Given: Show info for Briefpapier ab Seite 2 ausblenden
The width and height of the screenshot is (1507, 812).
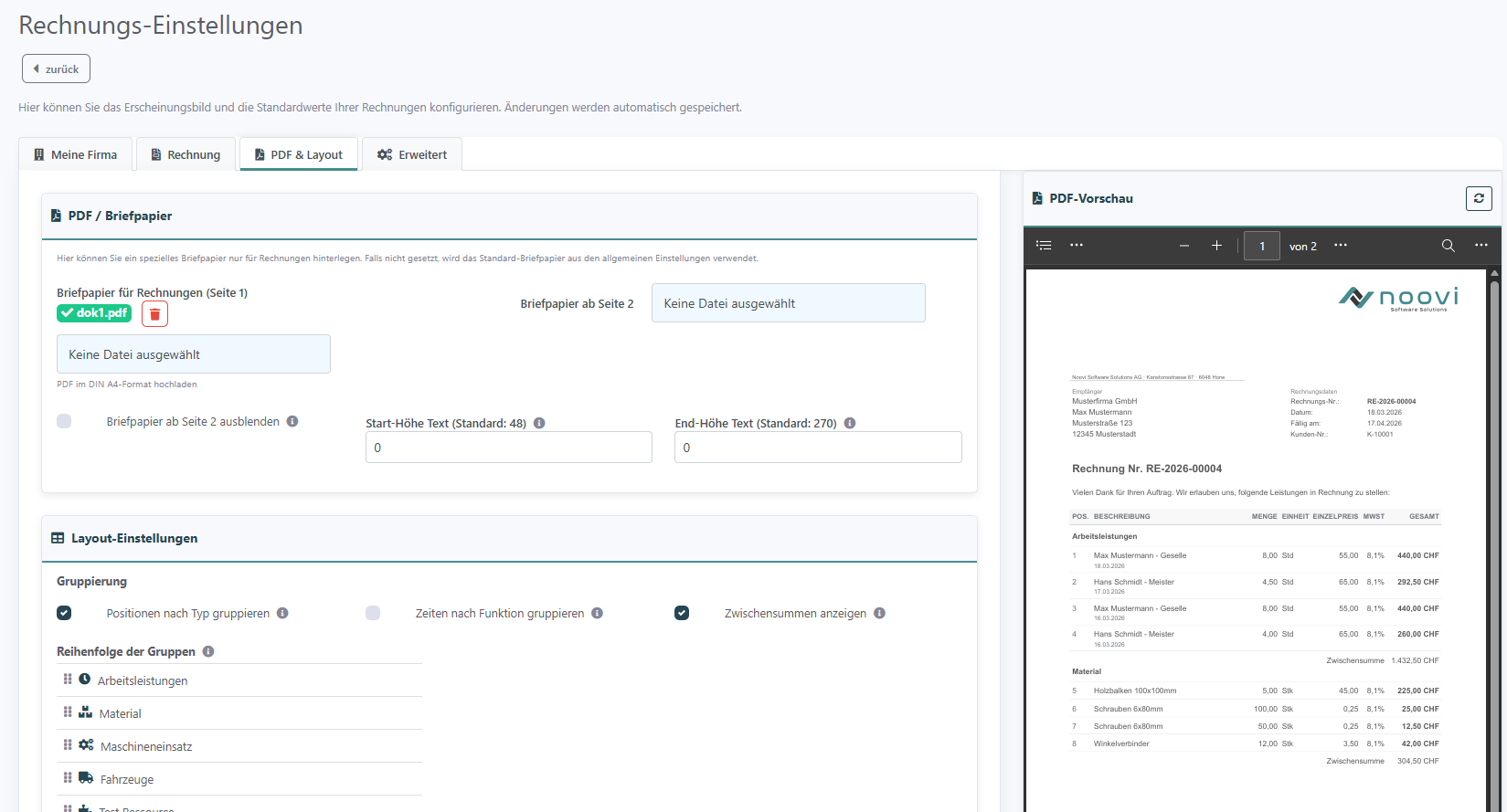Looking at the screenshot, I should (292, 421).
